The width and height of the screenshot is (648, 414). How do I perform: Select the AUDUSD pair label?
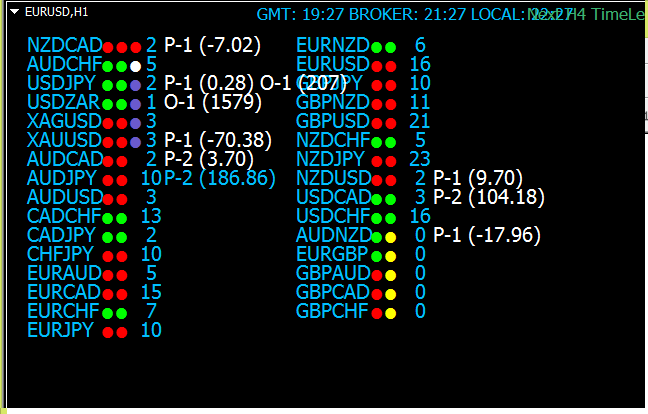click(65, 197)
